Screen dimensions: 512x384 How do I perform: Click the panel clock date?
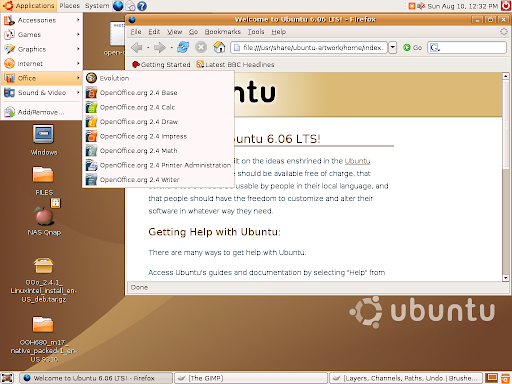pyautogui.click(x=463, y=6)
